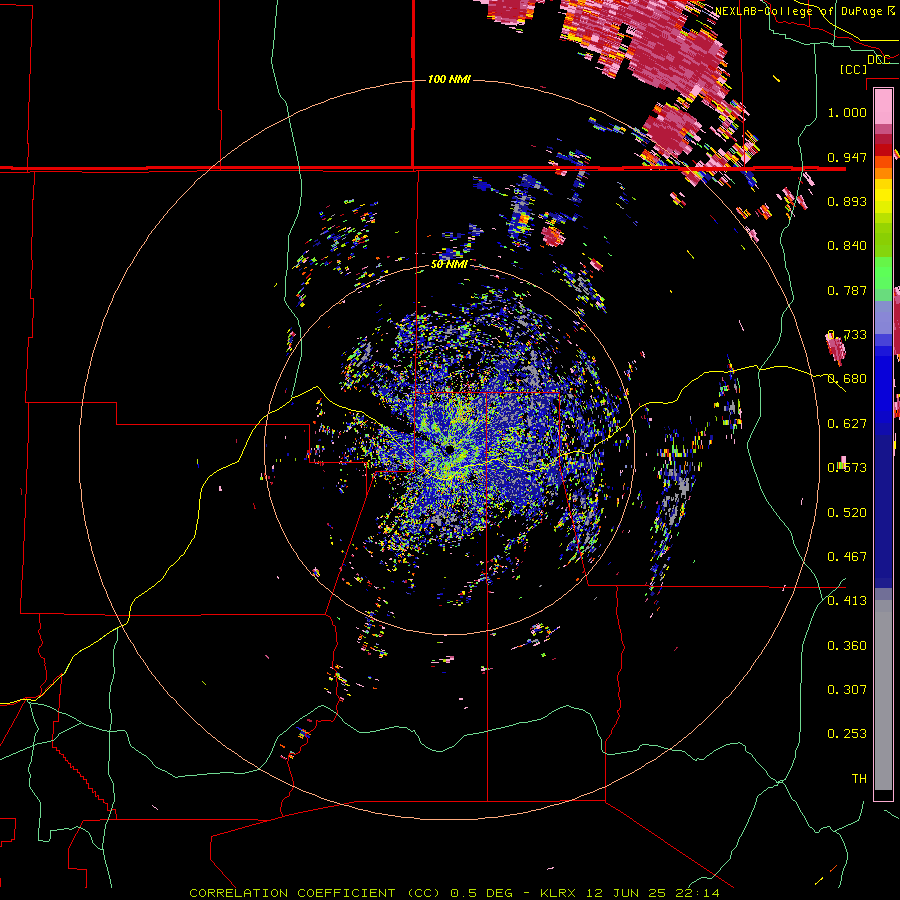This screenshot has width=900, height=900.
Task: Click the 1.000 value on the color scale
Action: 847,112
